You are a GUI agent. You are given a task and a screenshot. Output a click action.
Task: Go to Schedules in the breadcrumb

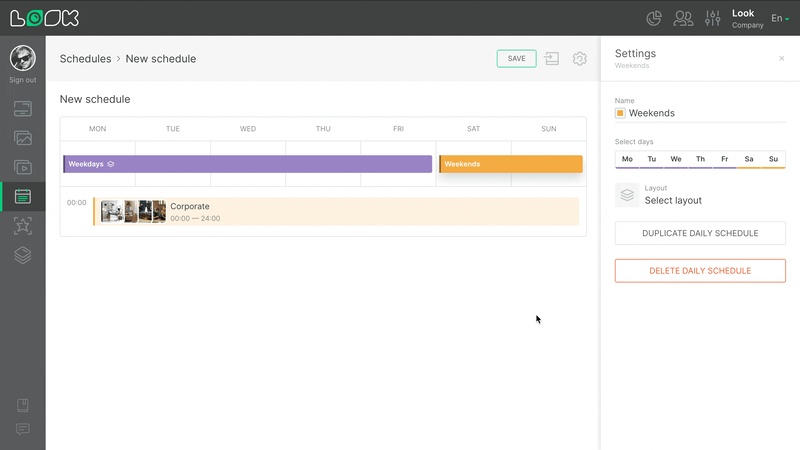coord(85,59)
